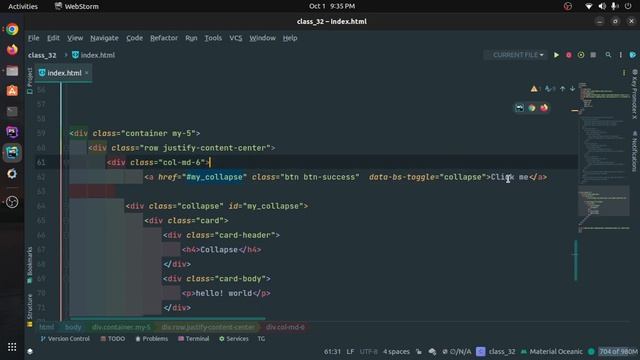This screenshot has height=360, width=640.
Task: Click the teal plugin icon at toolbar's far right
Action: coord(633,55)
